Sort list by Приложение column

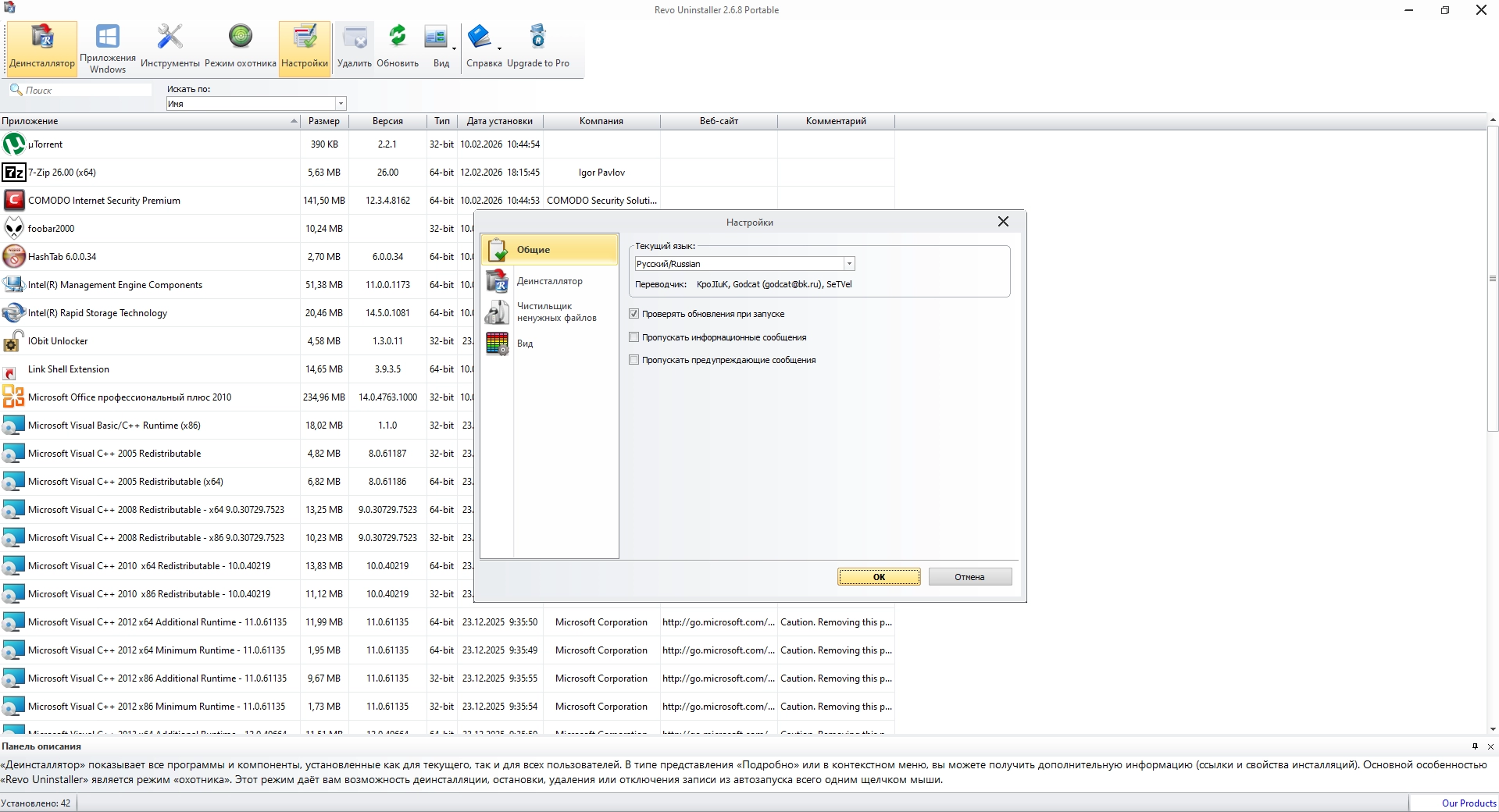pyautogui.click(x=150, y=121)
